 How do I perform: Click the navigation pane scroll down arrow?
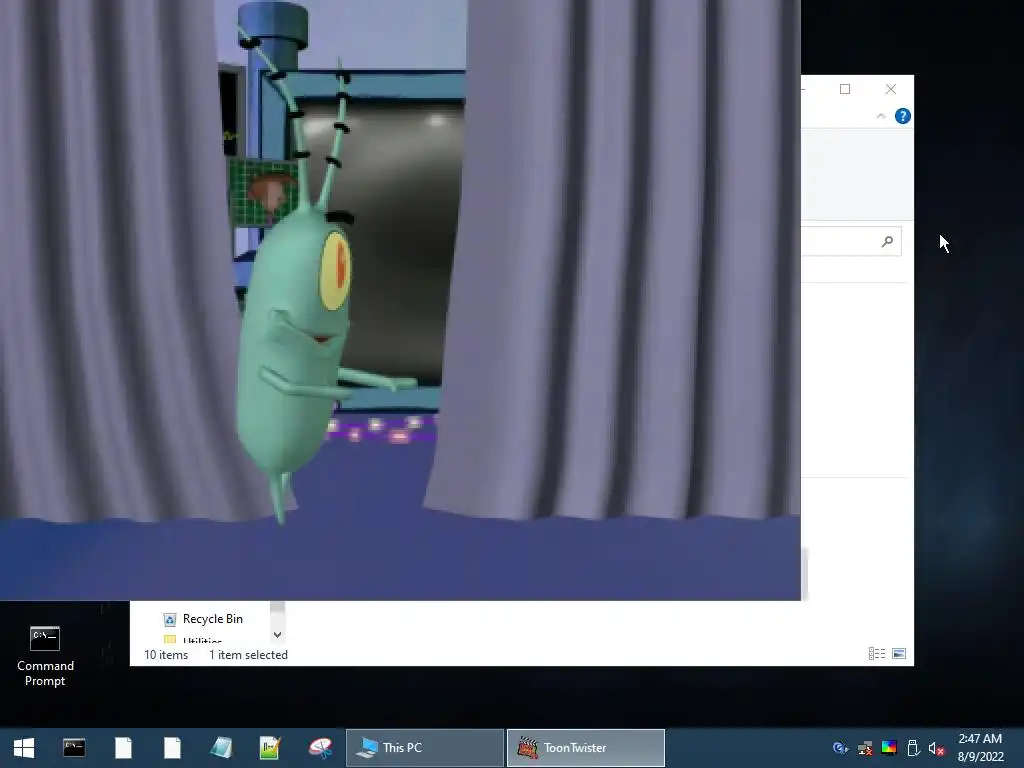coord(278,635)
